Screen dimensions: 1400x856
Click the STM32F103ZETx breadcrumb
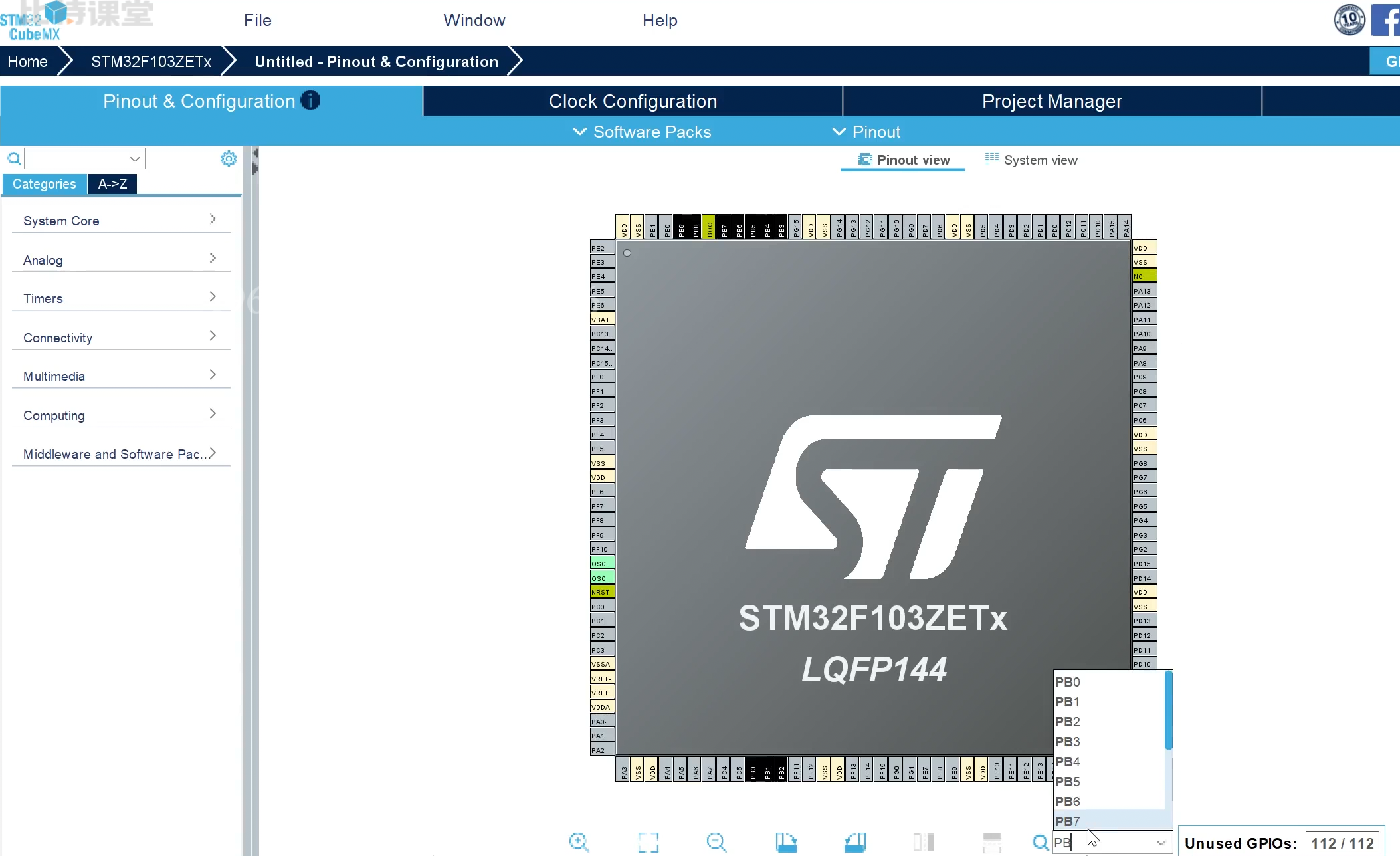151,62
